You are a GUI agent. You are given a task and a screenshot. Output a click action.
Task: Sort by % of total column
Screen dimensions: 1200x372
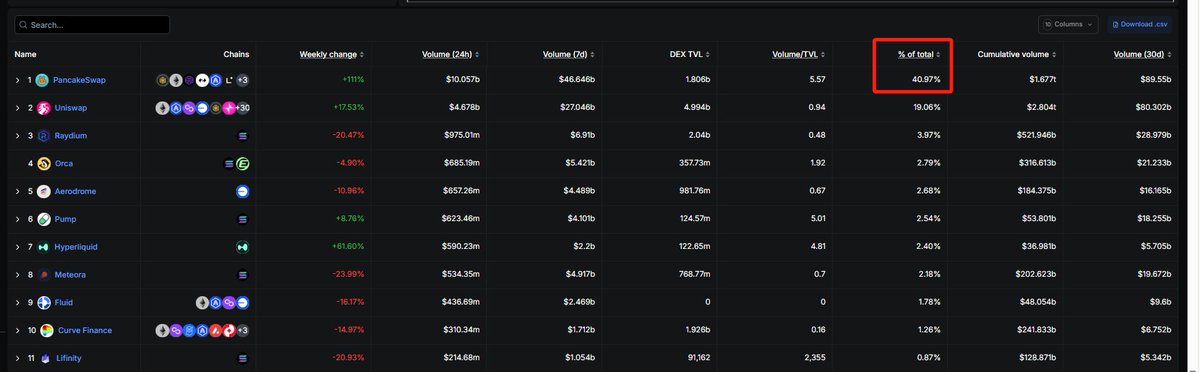pos(918,54)
